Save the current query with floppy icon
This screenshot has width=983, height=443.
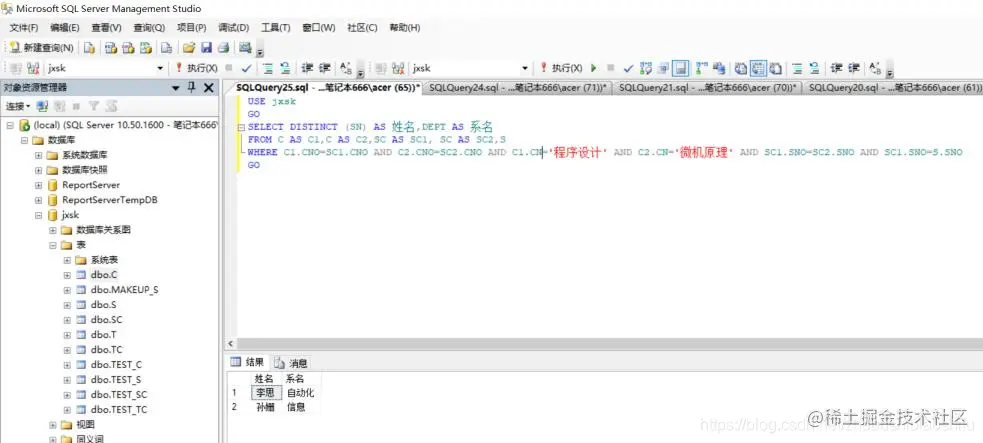click(206, 48)
